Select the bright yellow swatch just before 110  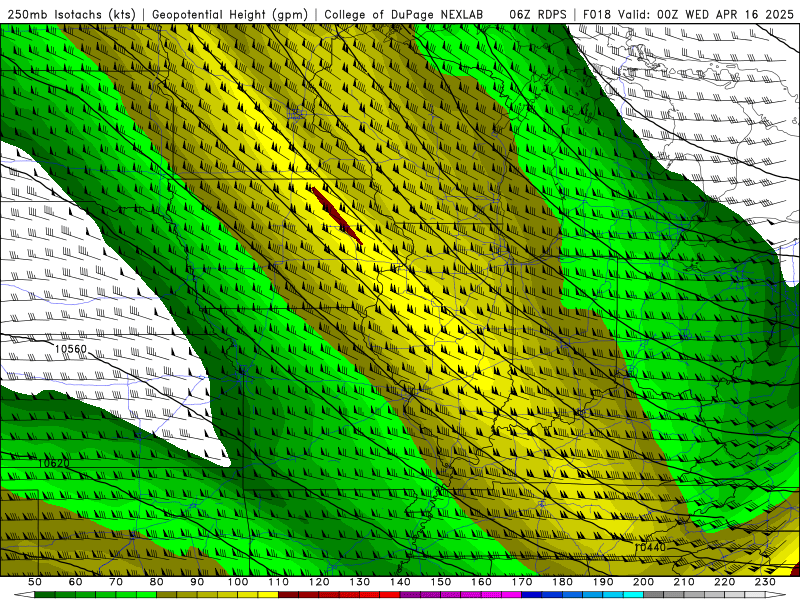pos(268,594)
